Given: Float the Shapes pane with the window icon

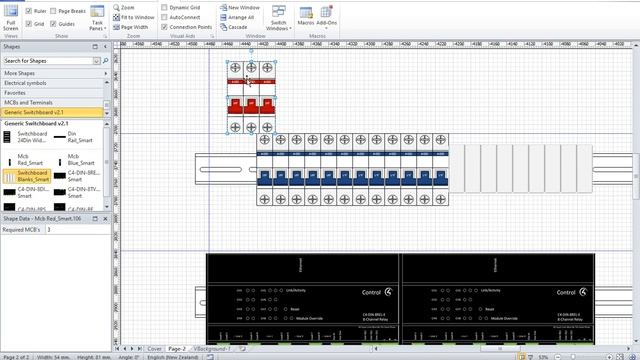Looking at the screenshot, I should point(95,47).
